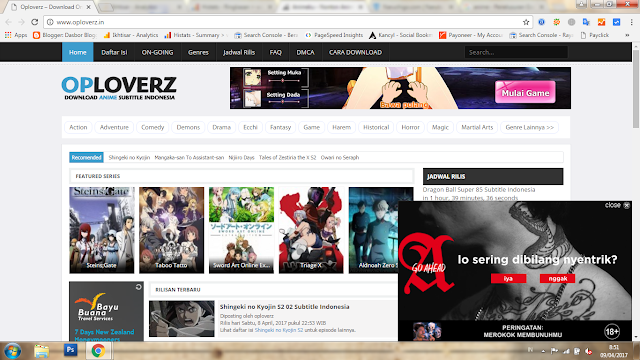Select the Ecchi genre tag
The width and height of the screenshot is (640, 360).
[251, 127]
